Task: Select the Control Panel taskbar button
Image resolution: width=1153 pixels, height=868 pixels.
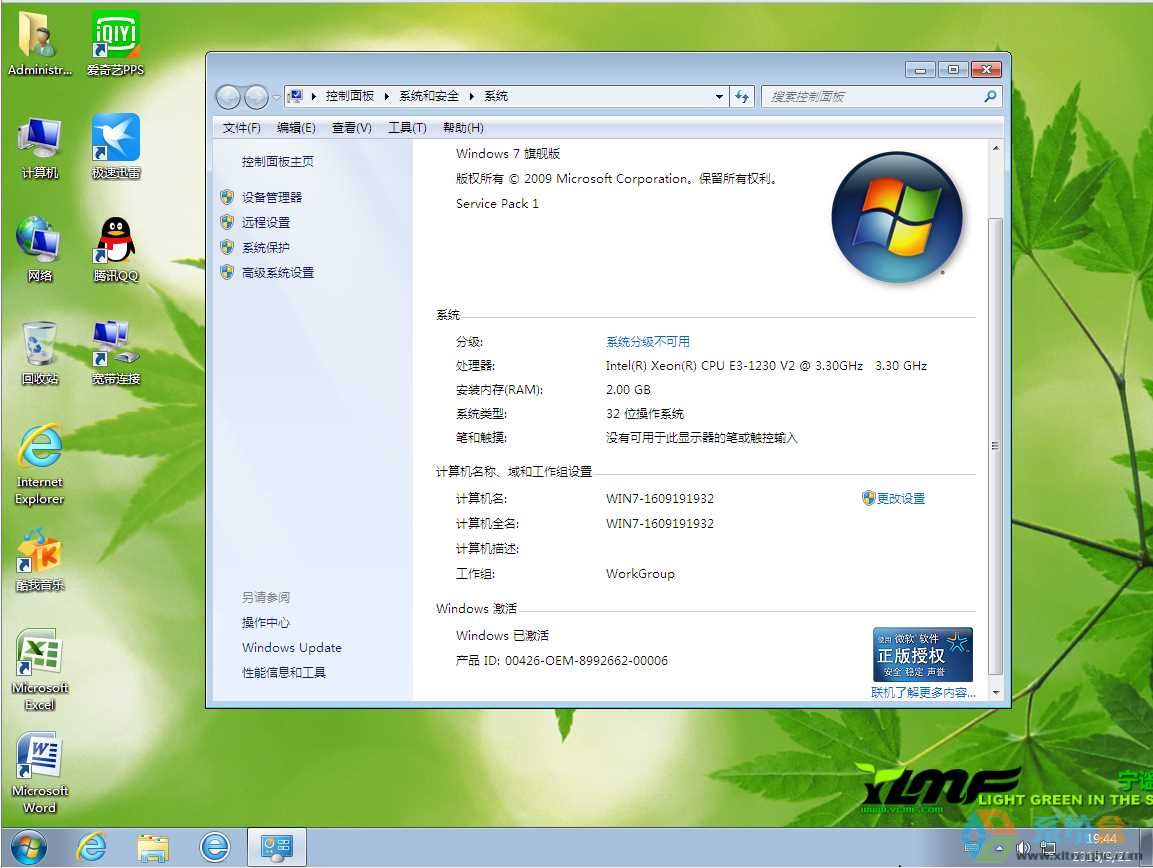Action: (276, 847)
